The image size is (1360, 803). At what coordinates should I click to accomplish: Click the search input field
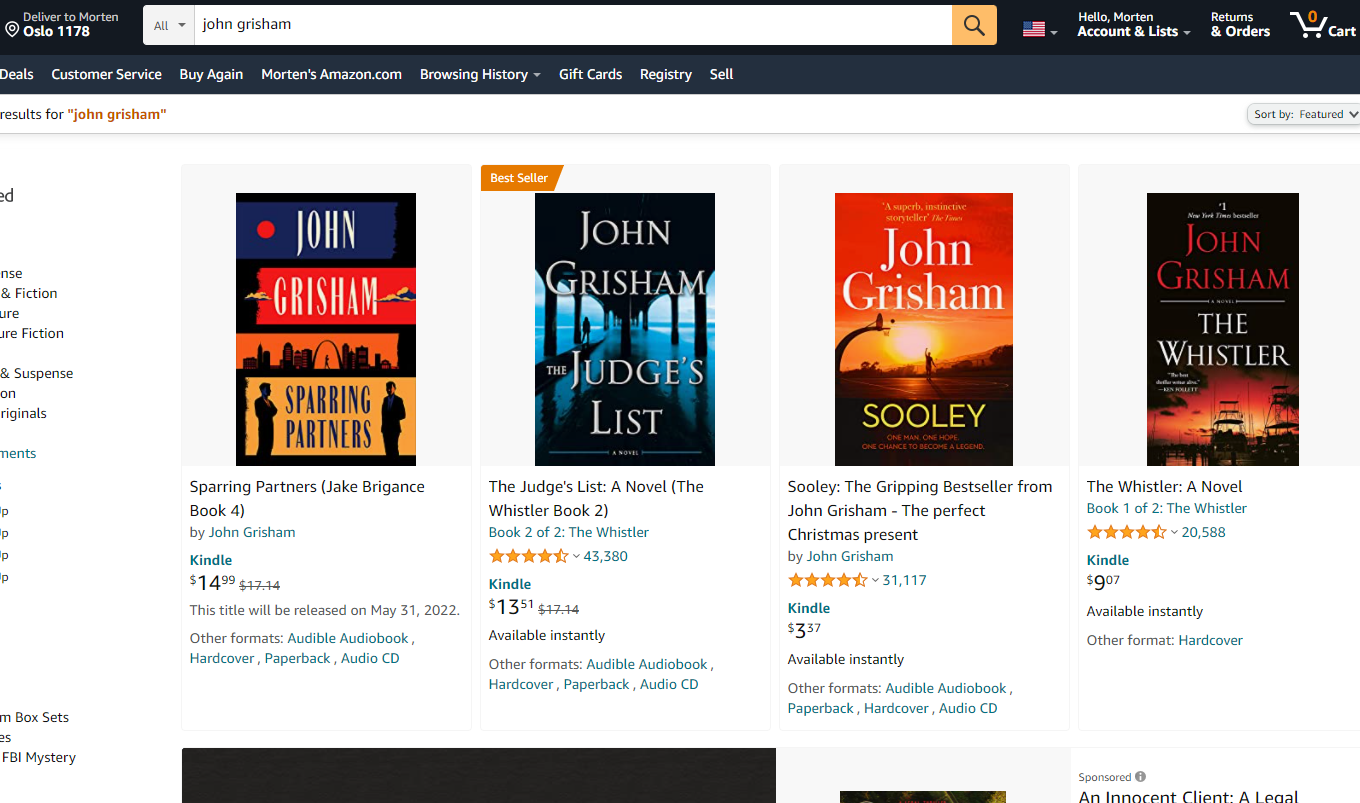coord(572,25)
